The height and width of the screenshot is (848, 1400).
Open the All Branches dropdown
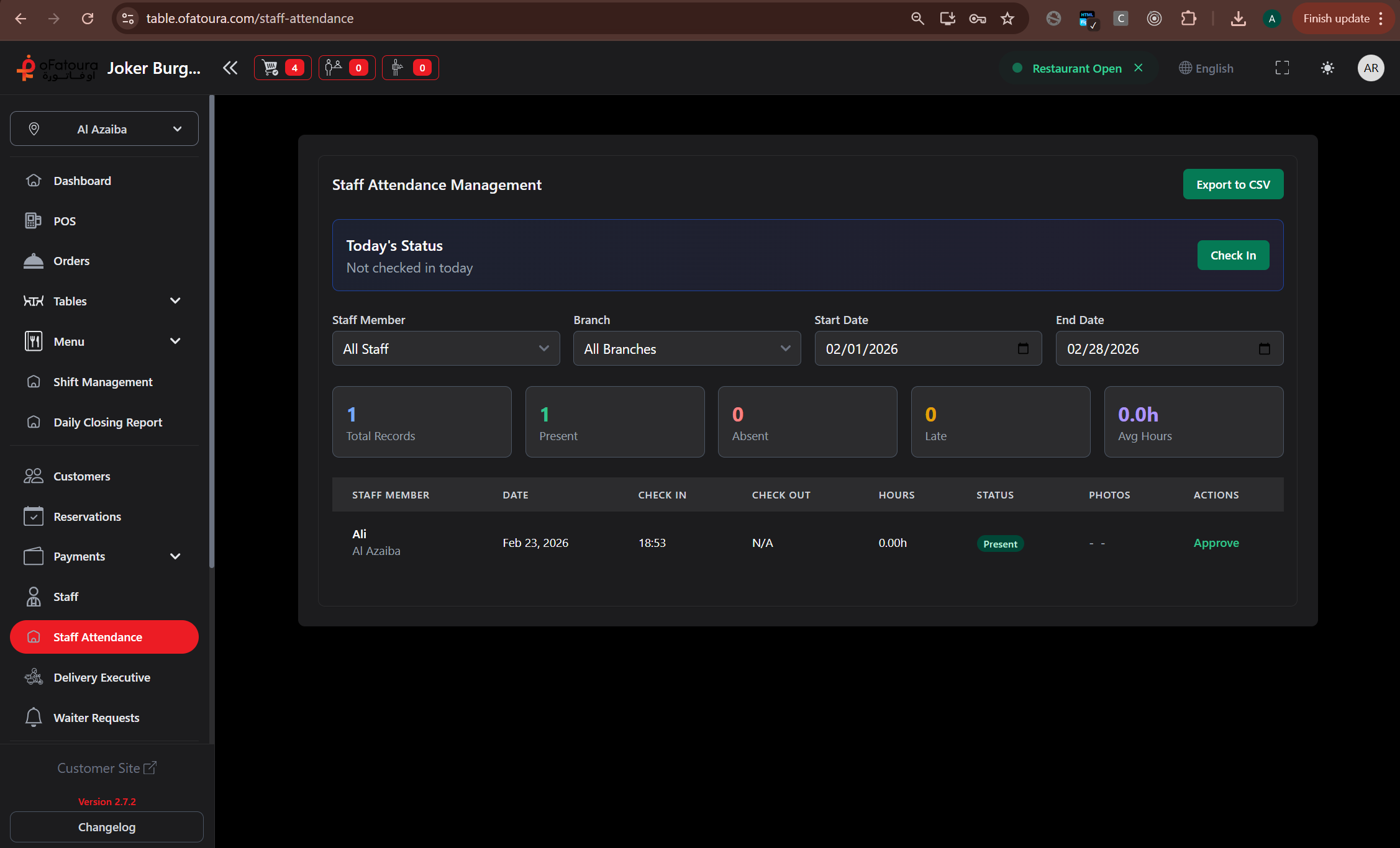686,348
